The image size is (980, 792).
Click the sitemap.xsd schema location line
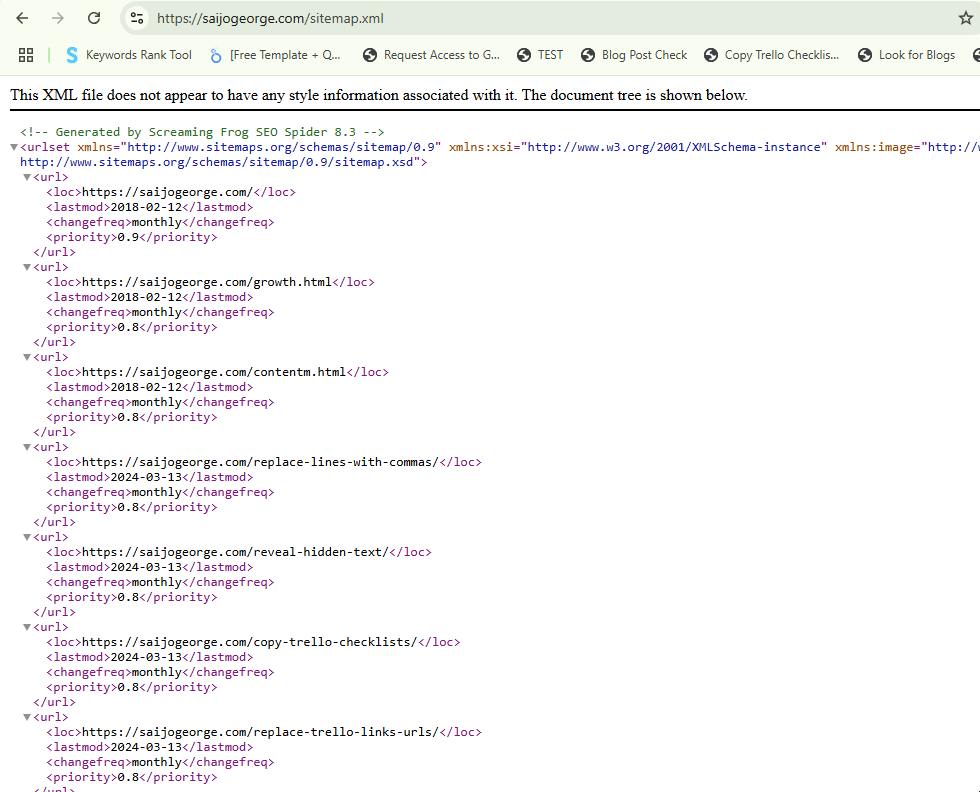click(224, 162)
